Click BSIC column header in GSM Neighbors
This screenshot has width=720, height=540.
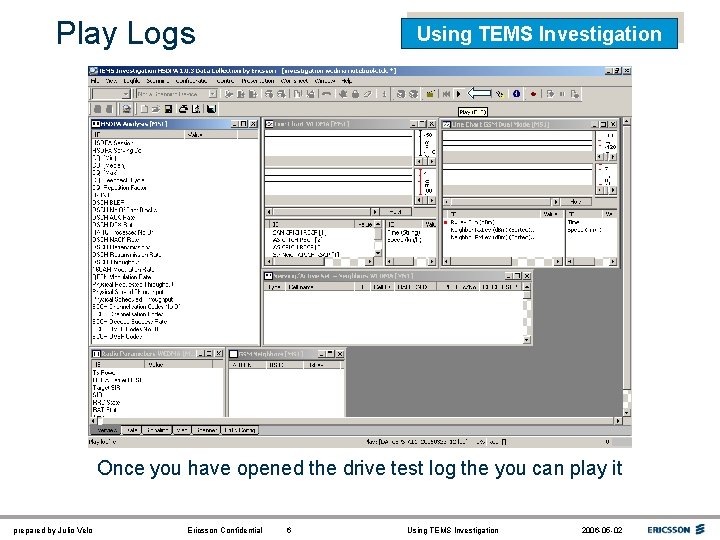pos(285,365)
